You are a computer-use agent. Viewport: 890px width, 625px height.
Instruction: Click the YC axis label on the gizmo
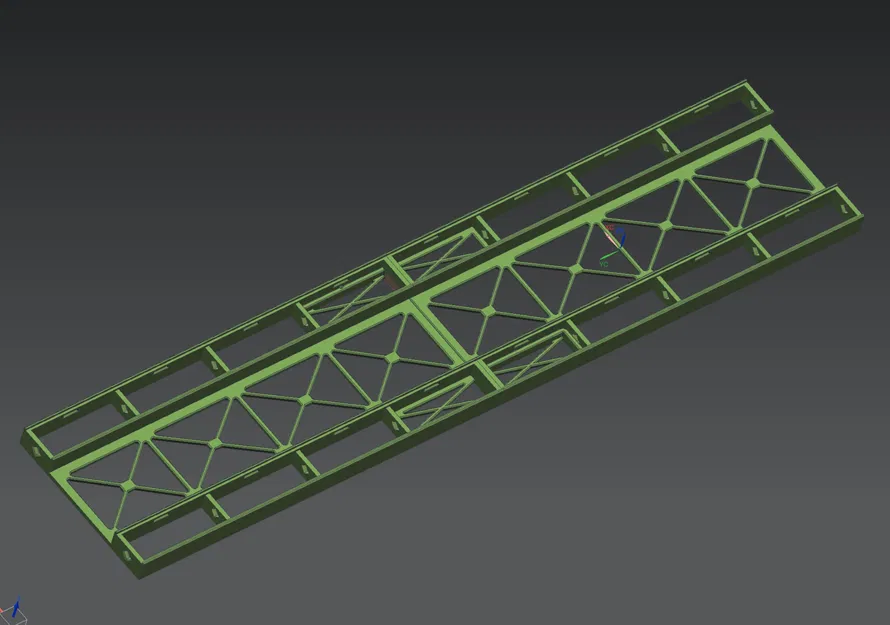click(x=603, y=263)
